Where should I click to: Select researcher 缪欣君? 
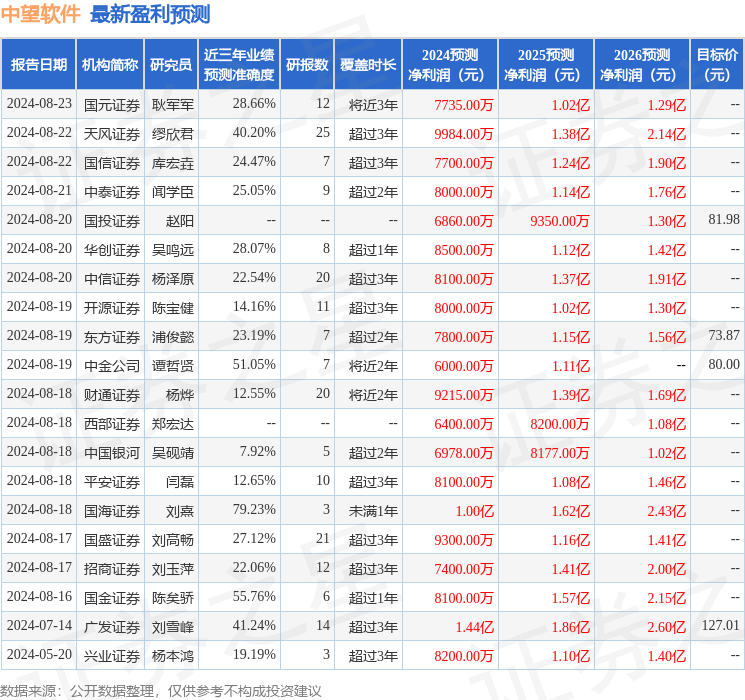coord(173,134)
